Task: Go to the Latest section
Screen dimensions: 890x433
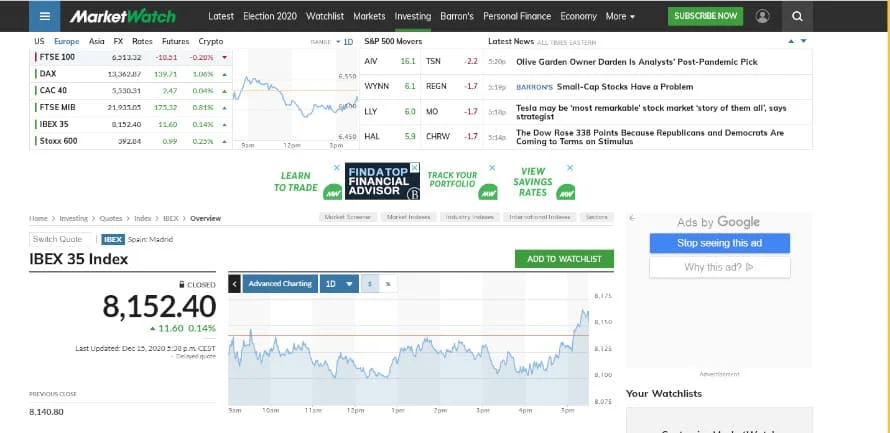Action: [x=221, y=16]
